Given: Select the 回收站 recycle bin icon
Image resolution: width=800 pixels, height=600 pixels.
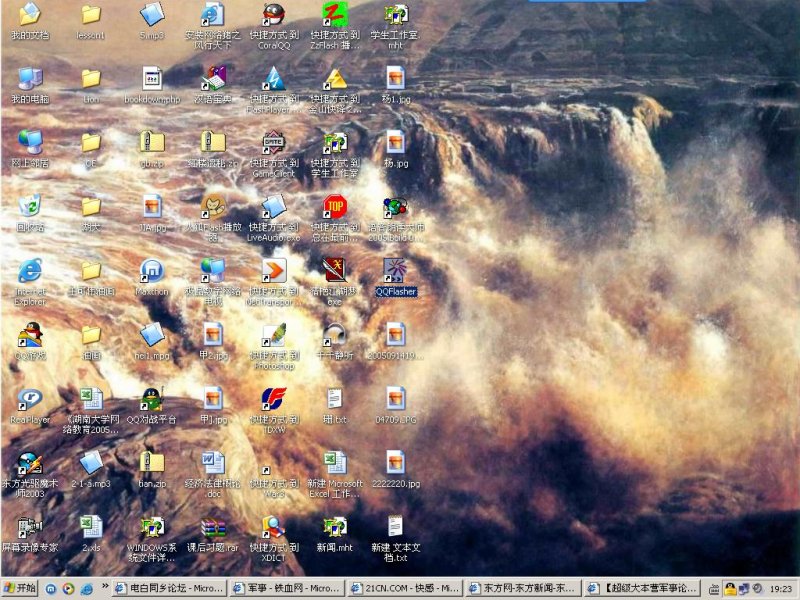Looking at the screenshot, I should click(30, 207).
